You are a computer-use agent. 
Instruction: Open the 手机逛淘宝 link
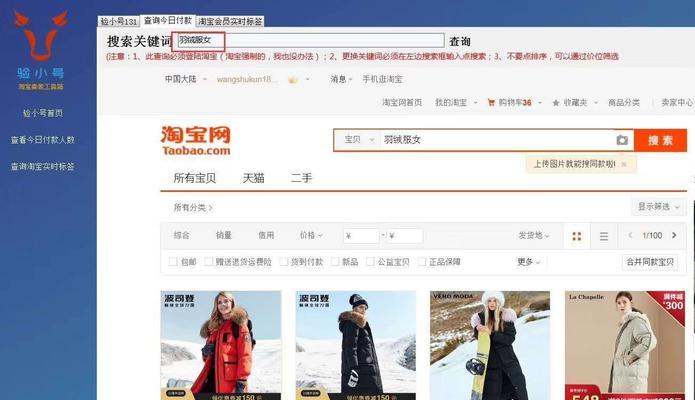click(383, 79)
